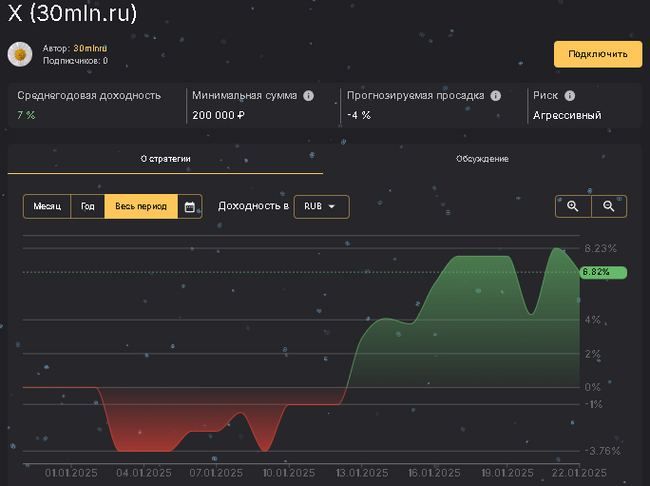Click the 8.23% axis label
This screenshot has width=650, height=486.
pyautogui.click(x=601, y=248)
